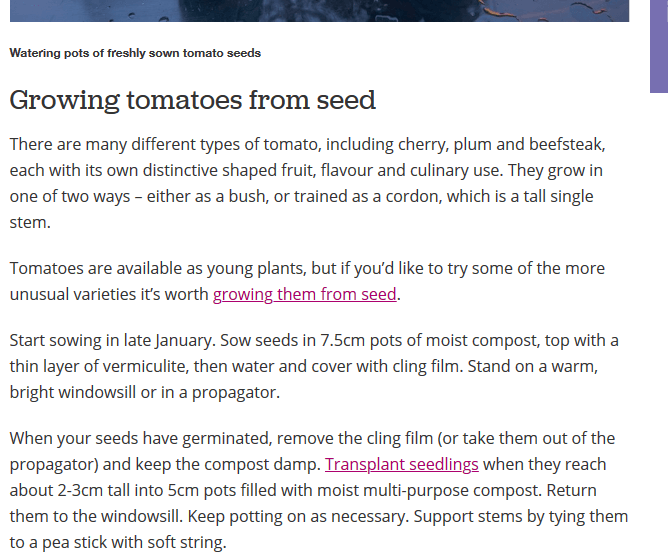Follow the 'Transplant seedlings' link
The width and height of the screenshot is (668, 555).
[402, 464]
